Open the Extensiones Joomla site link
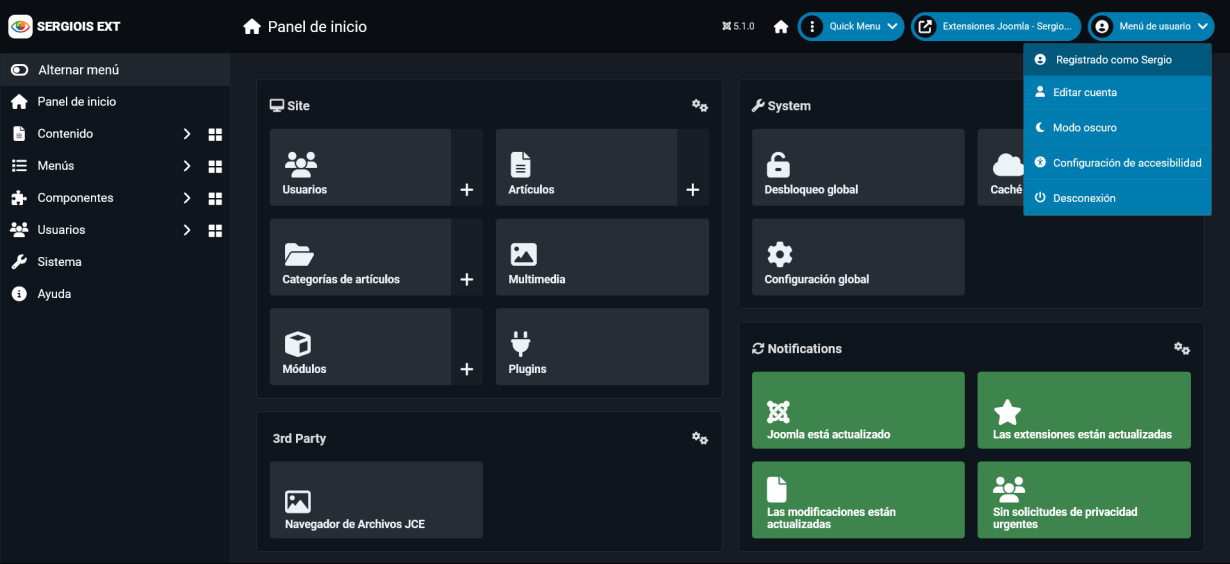Image resolution: width=1230 pixels, height=564 pixels. click(x=996, y=26)
